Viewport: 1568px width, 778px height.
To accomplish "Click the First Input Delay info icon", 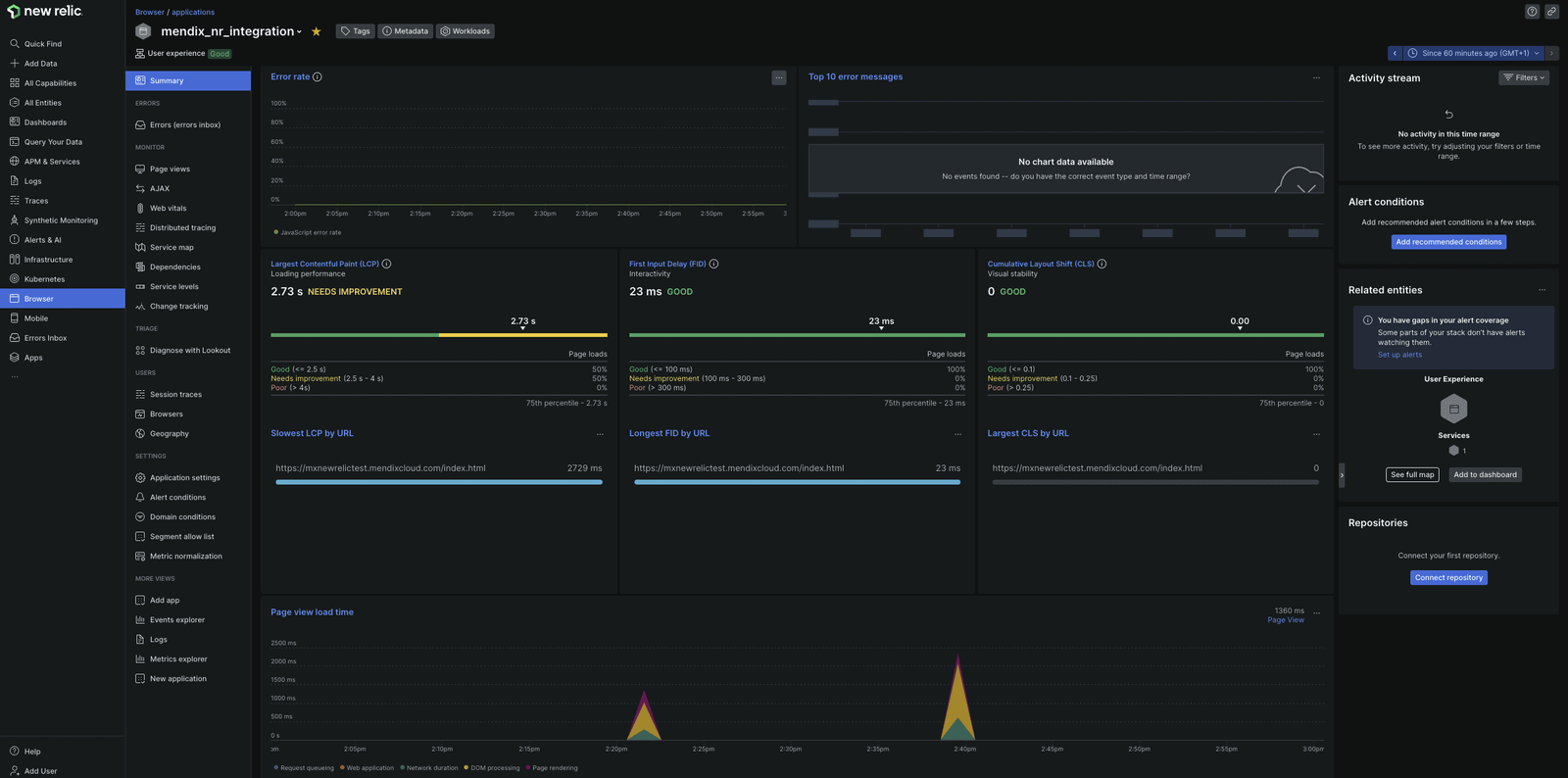I will 713,264.
